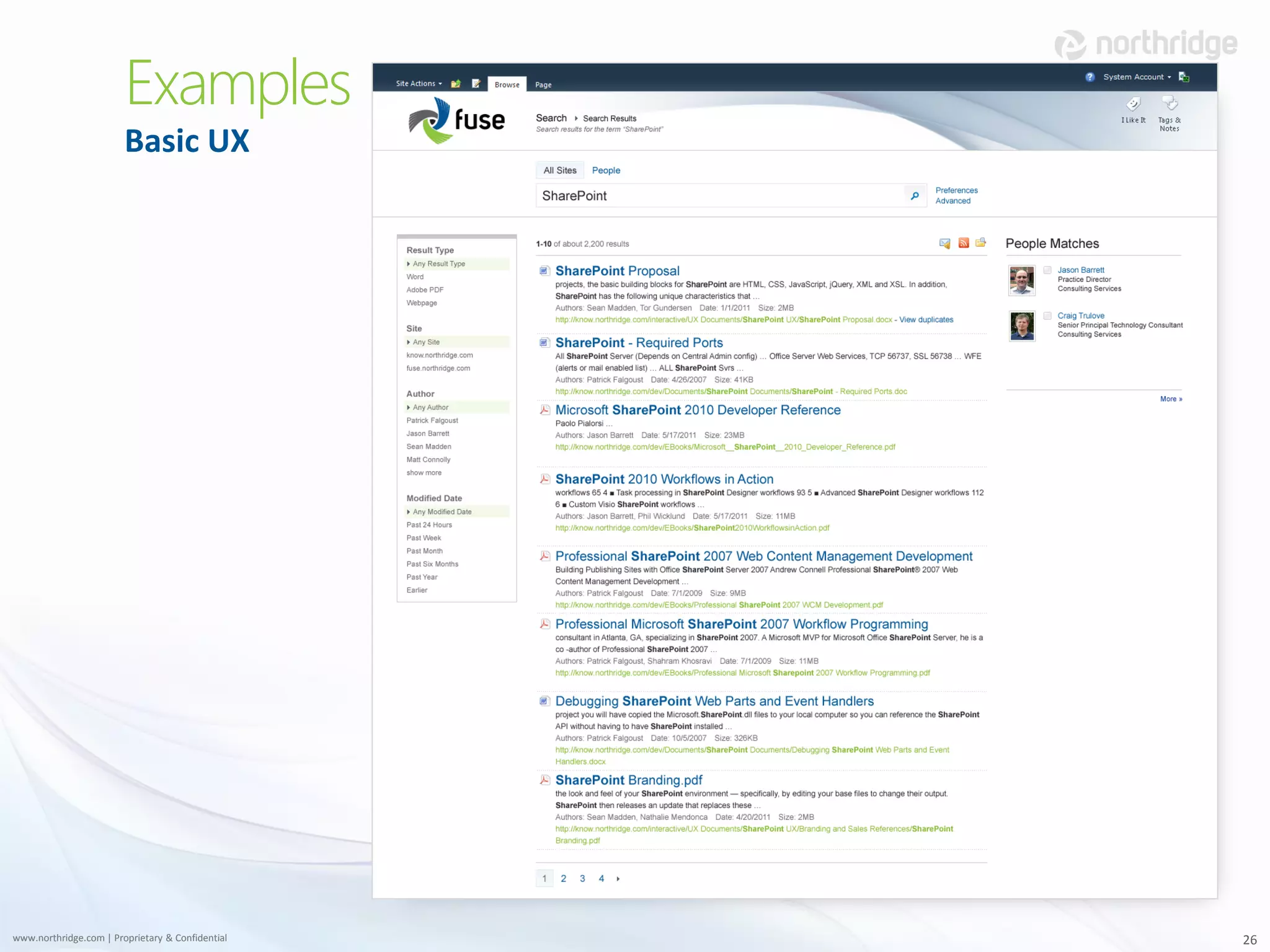Filter by author Sean Madden

click(429, 447)
